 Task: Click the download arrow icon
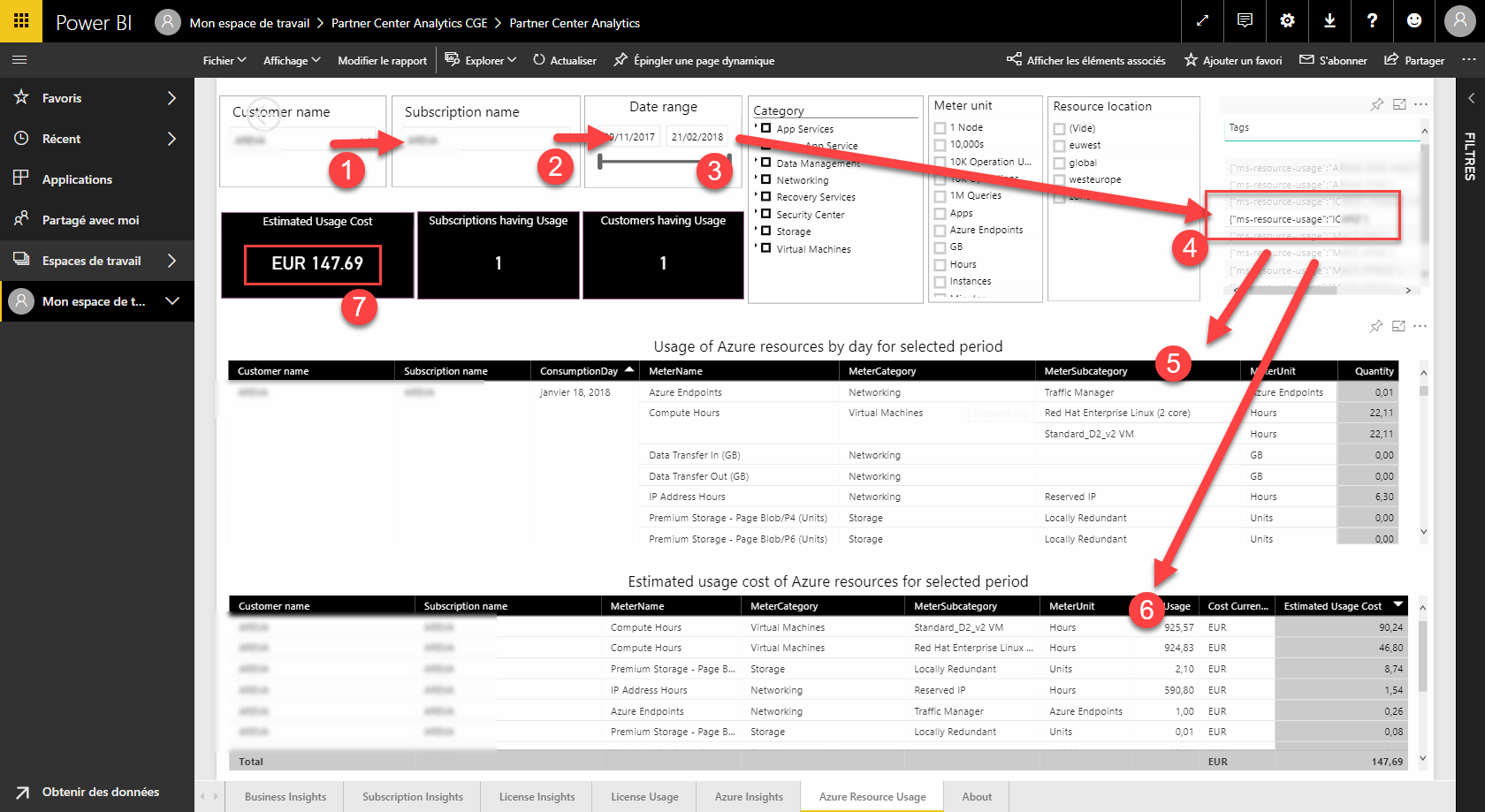click(1329, 20)
